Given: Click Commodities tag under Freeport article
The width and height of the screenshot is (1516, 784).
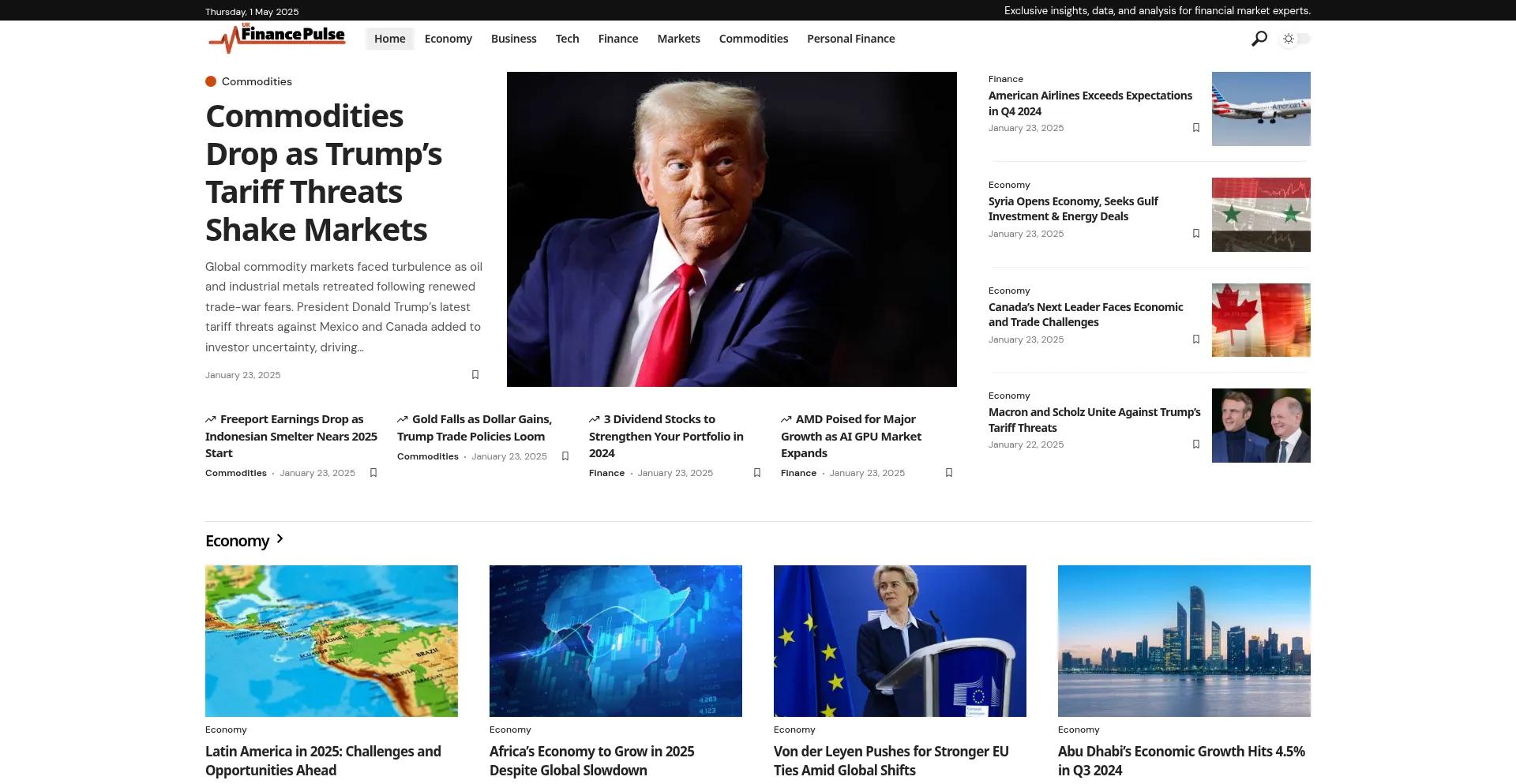Looking at the screenshot, I should pyautogui.click(x=236, y=473).
